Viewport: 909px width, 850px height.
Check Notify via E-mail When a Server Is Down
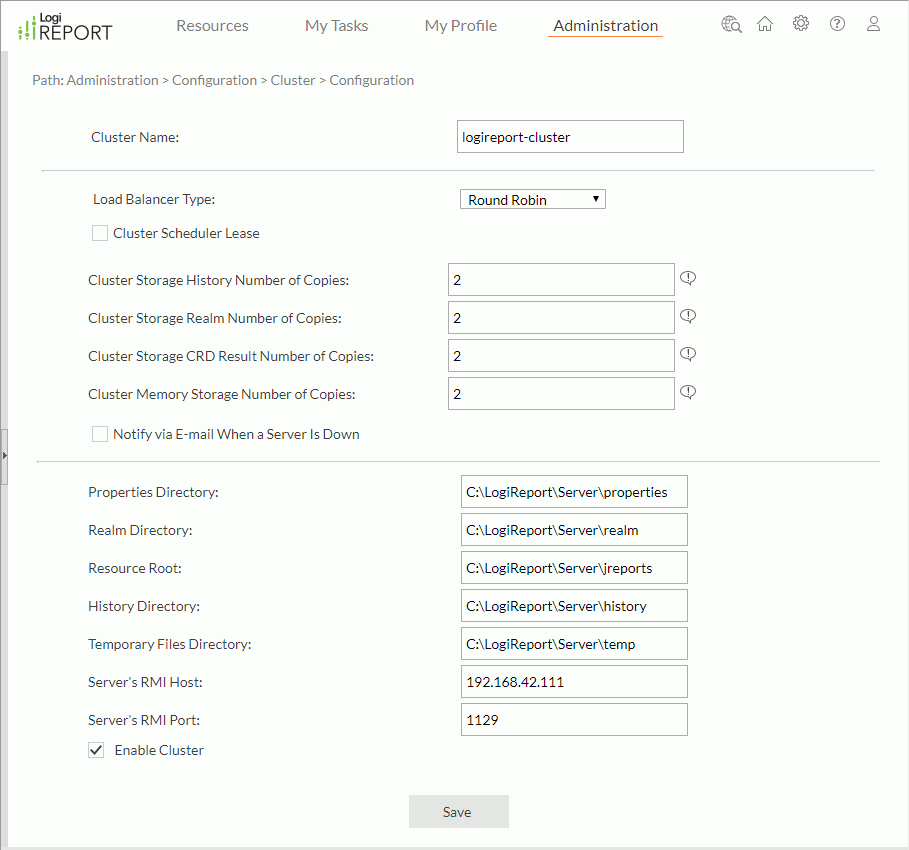click(99, 433)
